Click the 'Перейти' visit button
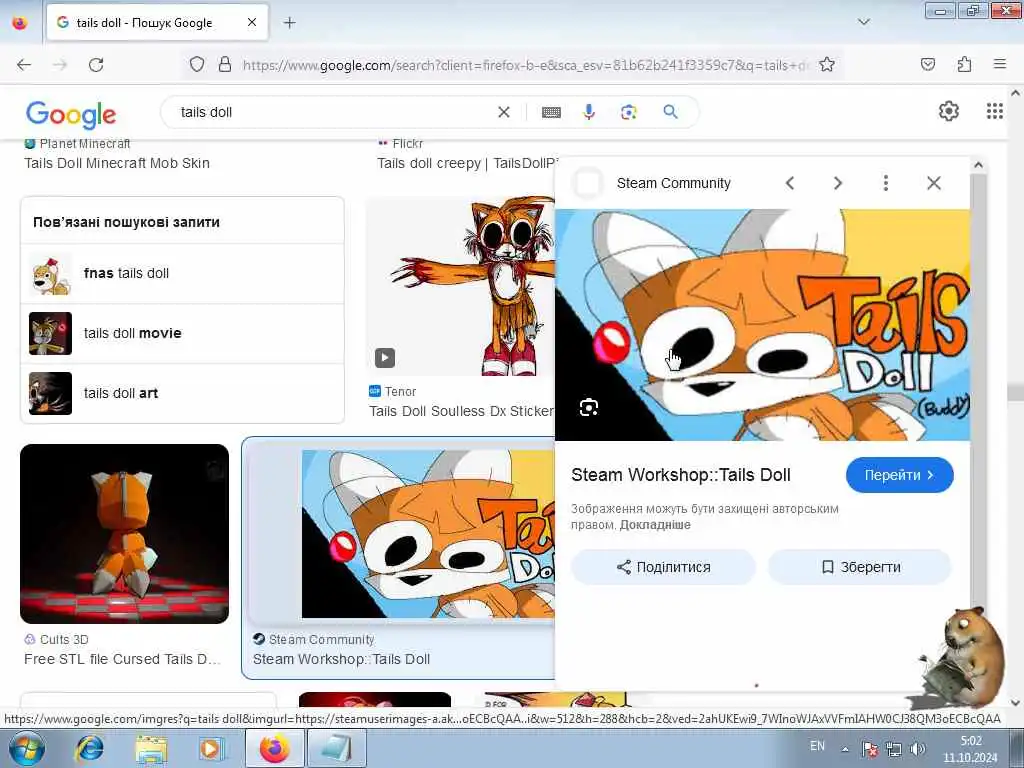 pos(899,475)
